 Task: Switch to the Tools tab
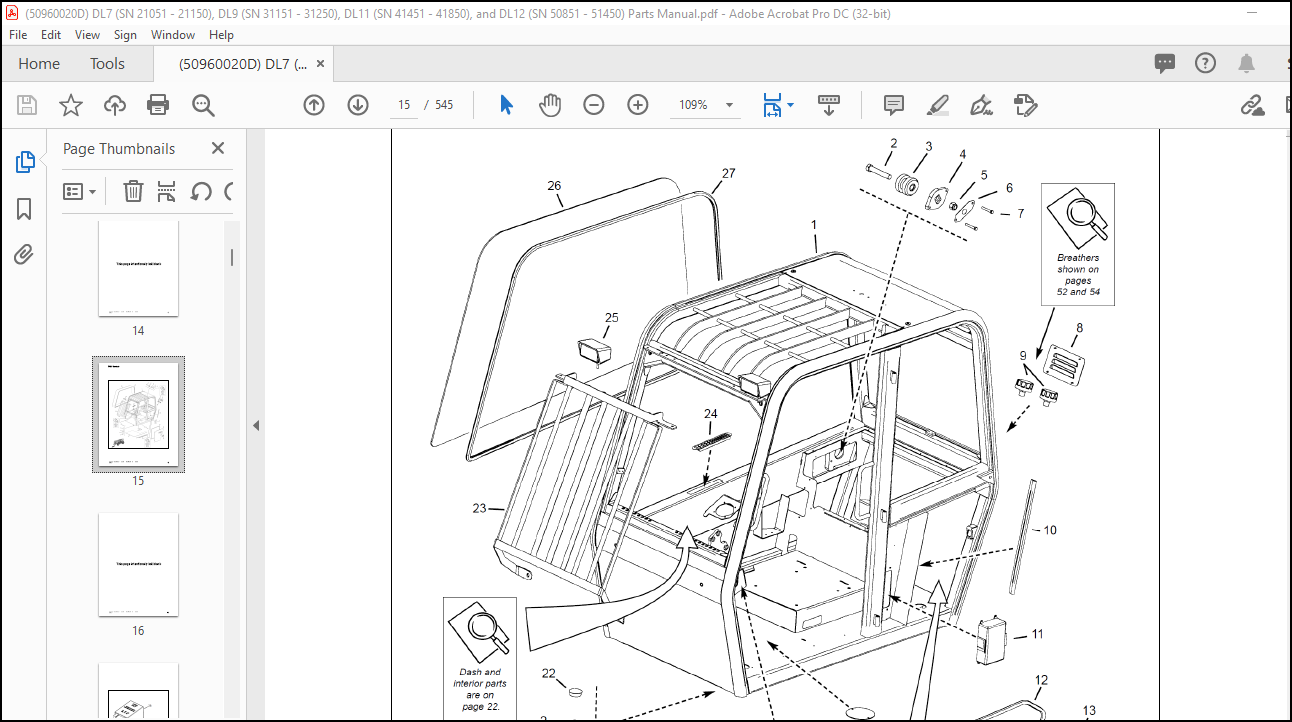tap(107, 64)
